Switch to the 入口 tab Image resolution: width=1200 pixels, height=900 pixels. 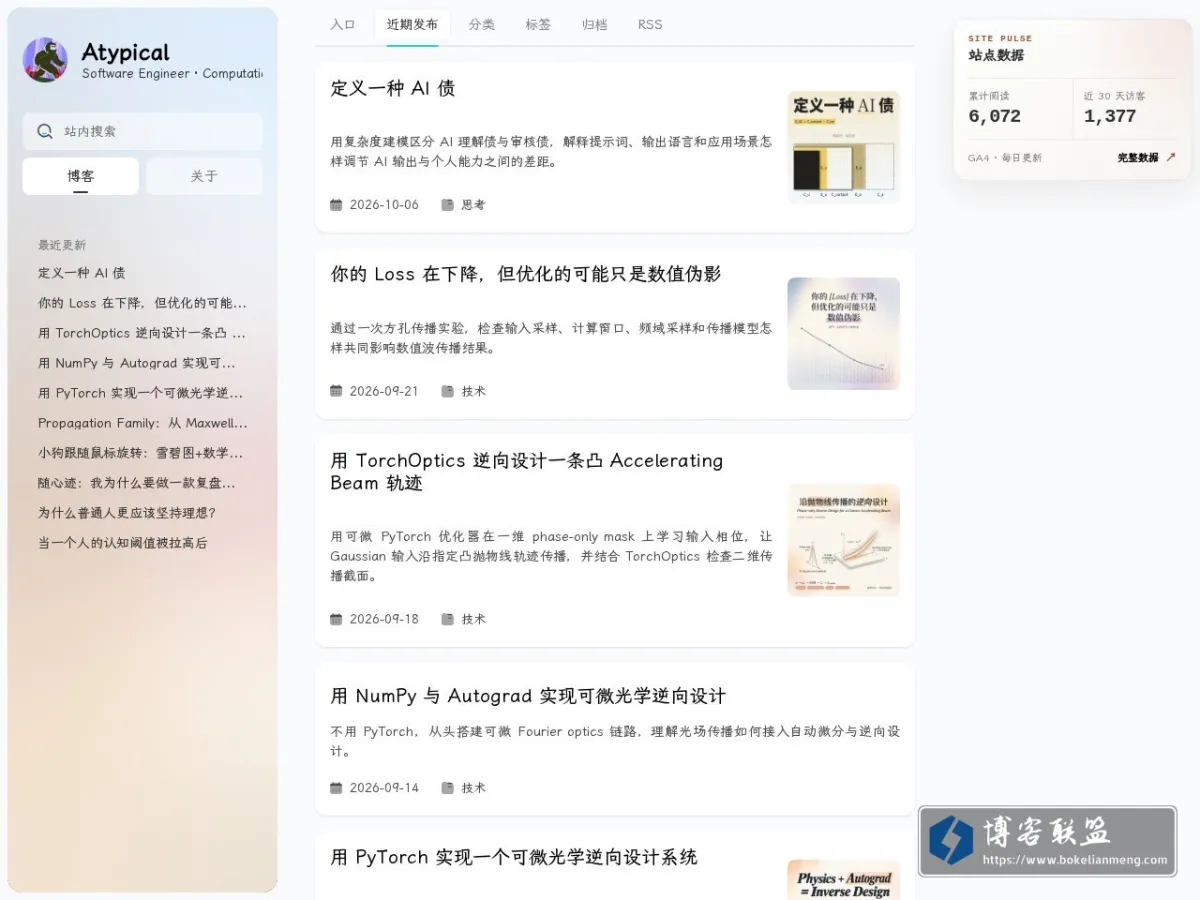pyautogui.click(x=343, y=25)
